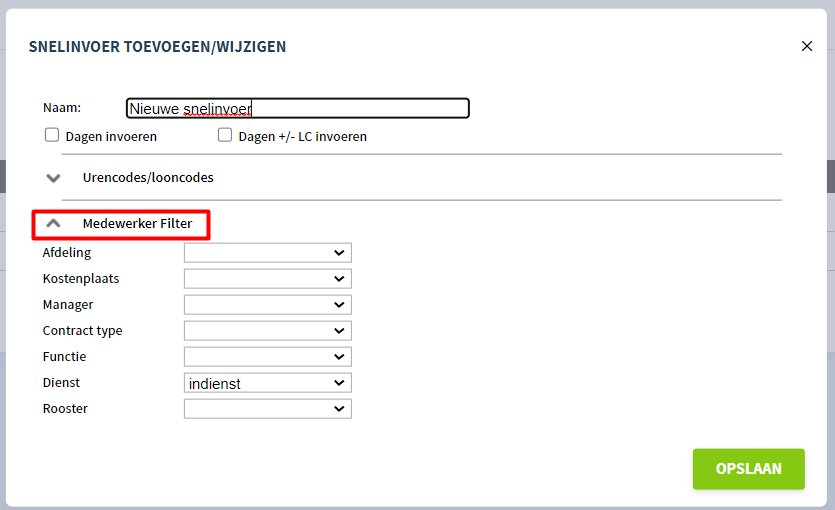
Task: Click the Urencodes/looncodes section title
Action: tap(148, 177)
